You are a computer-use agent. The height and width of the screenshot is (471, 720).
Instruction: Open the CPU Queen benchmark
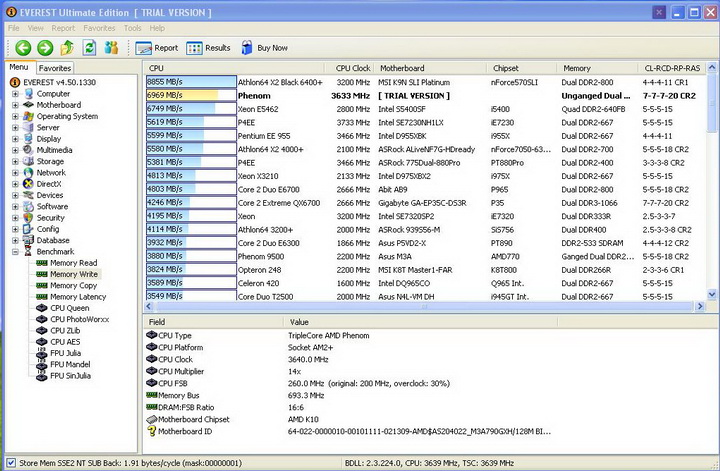(69, 308)
